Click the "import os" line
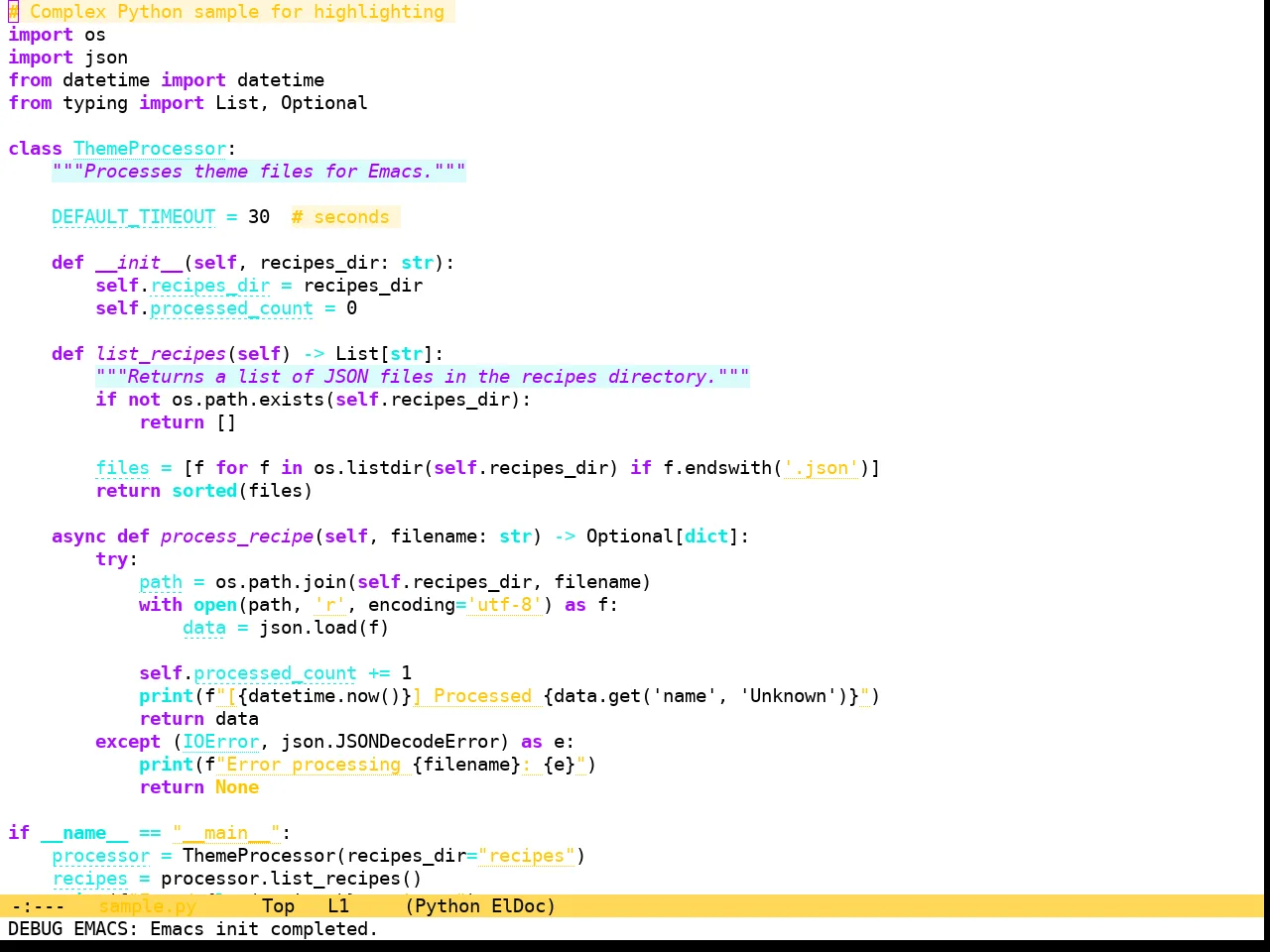 coord(57,35)
